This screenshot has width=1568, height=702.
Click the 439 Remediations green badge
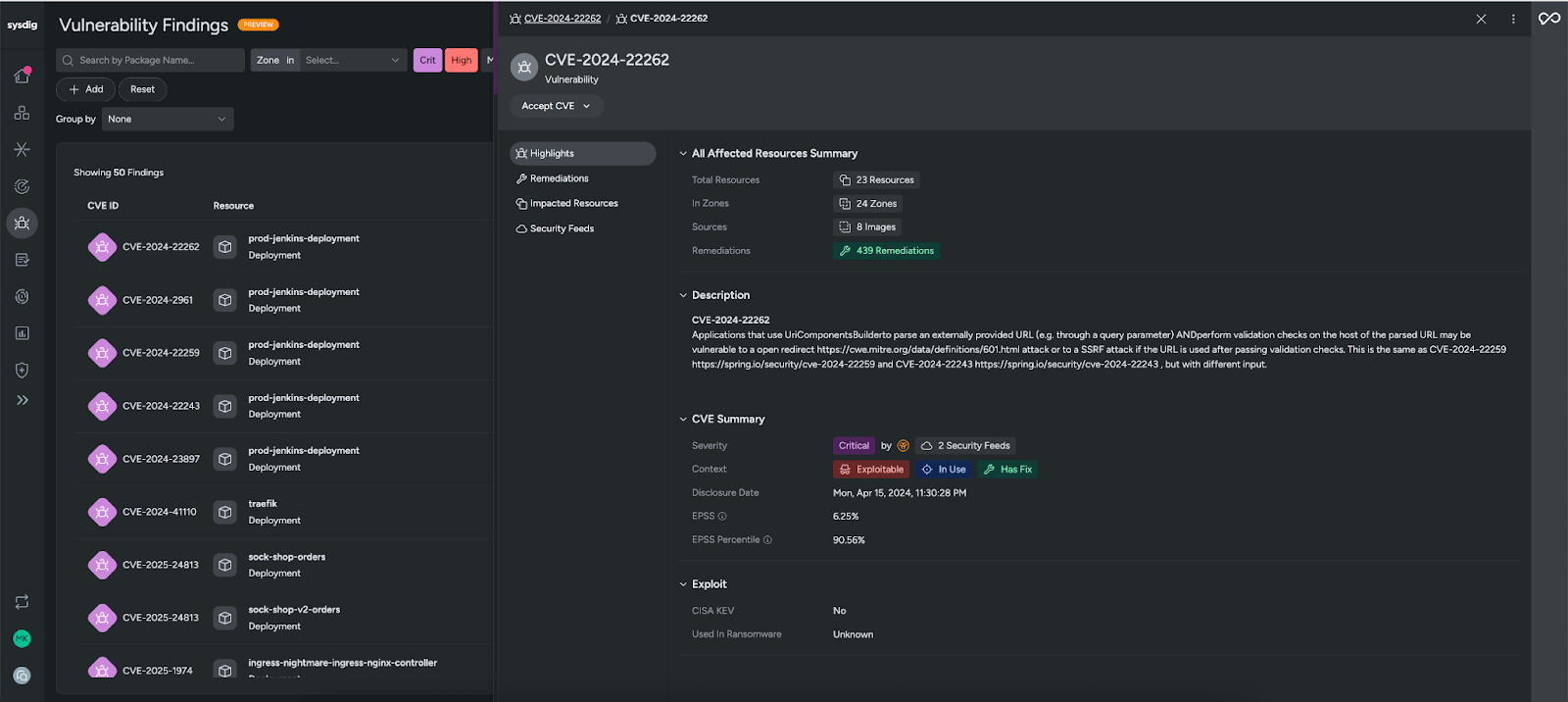pyautogui.click(x=886, y=251)
